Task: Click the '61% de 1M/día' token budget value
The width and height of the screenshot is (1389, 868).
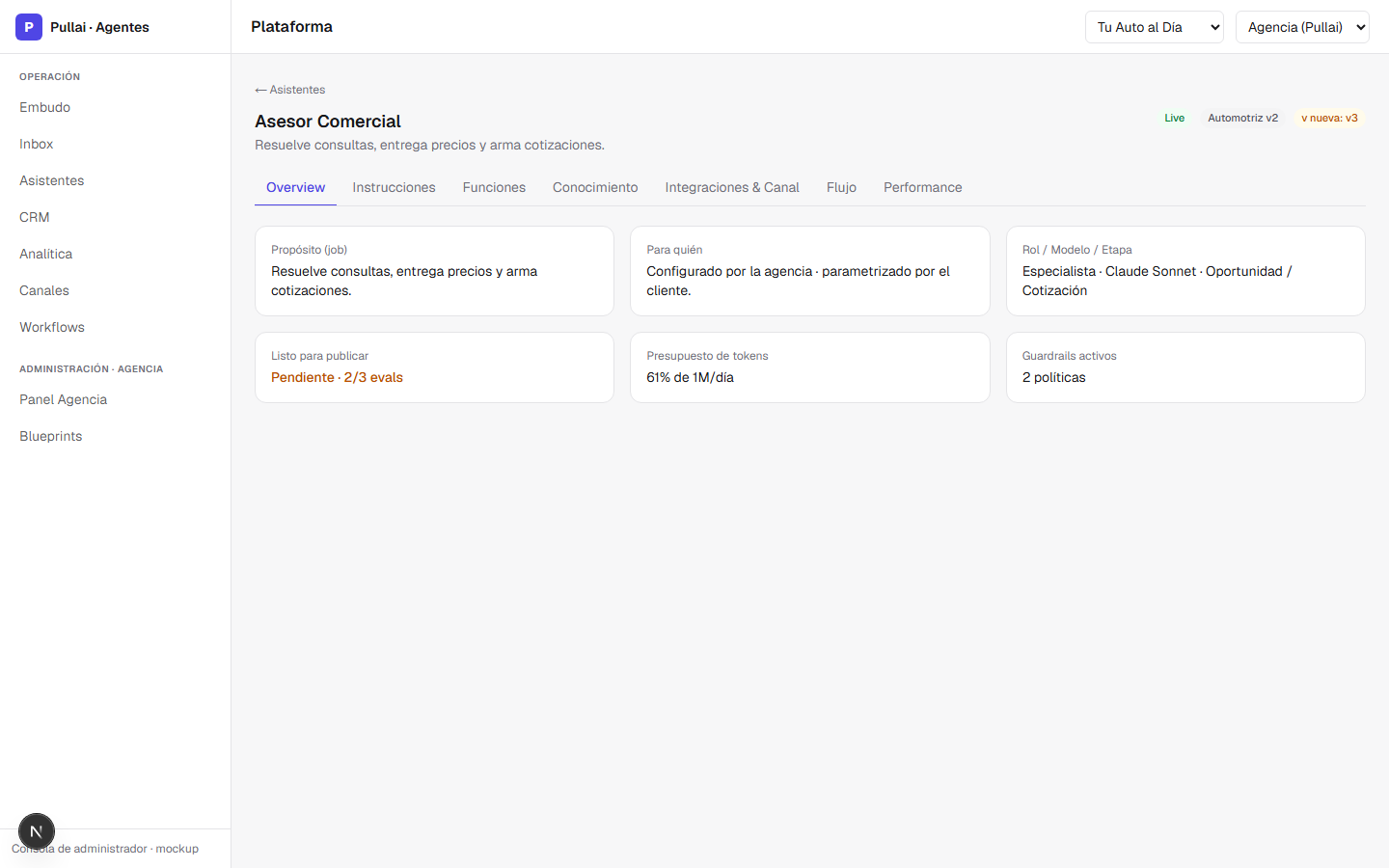Action: pos(690,377)
